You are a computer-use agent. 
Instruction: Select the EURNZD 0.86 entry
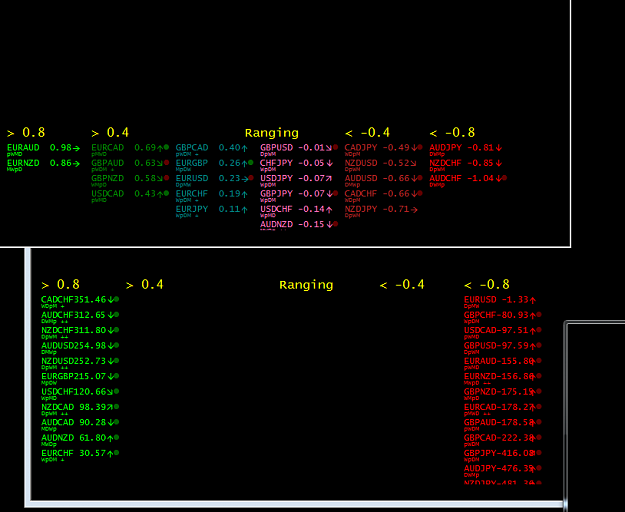click(43, 163)
